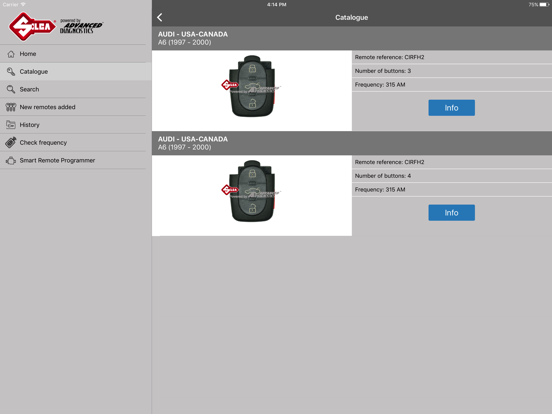This screenshot has height=414, width=552.
Task: Click the Silca Advanced Diagnostics logo
Action: coord(56,26)
